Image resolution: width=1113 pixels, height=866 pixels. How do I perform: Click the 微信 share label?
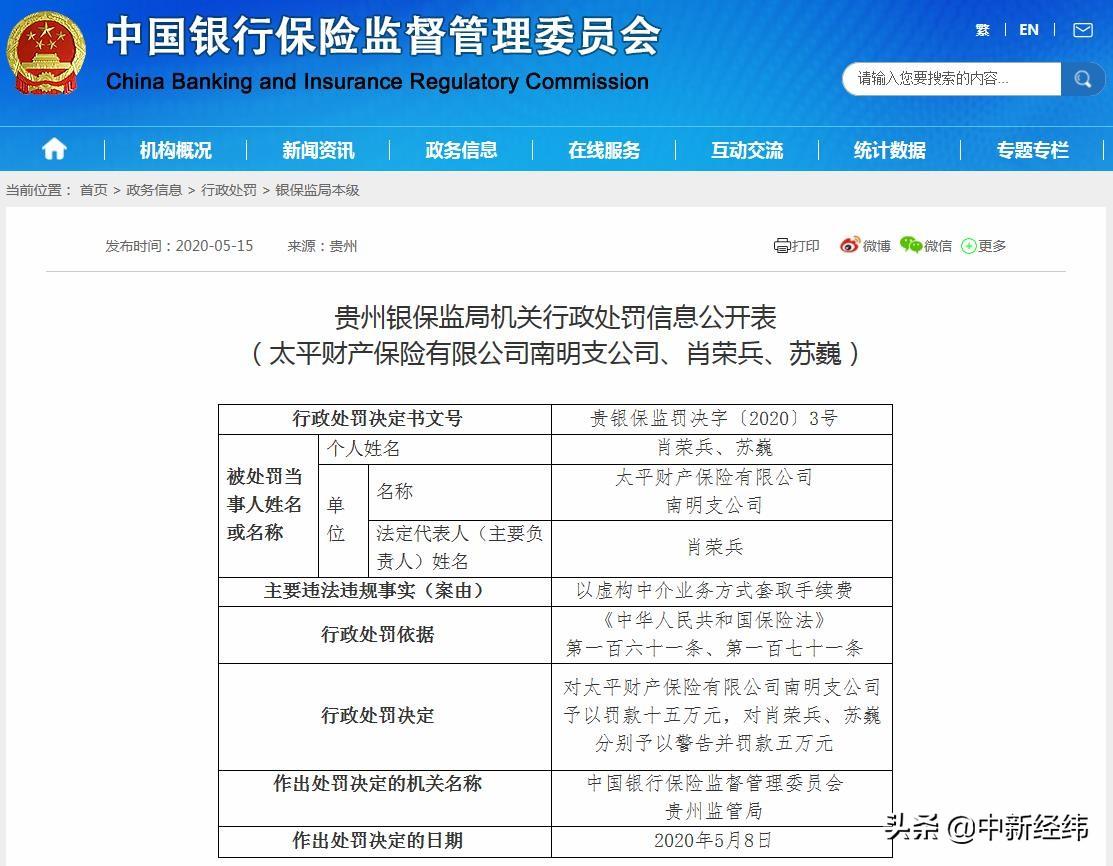pyautogui.click(x=938, y=246)
